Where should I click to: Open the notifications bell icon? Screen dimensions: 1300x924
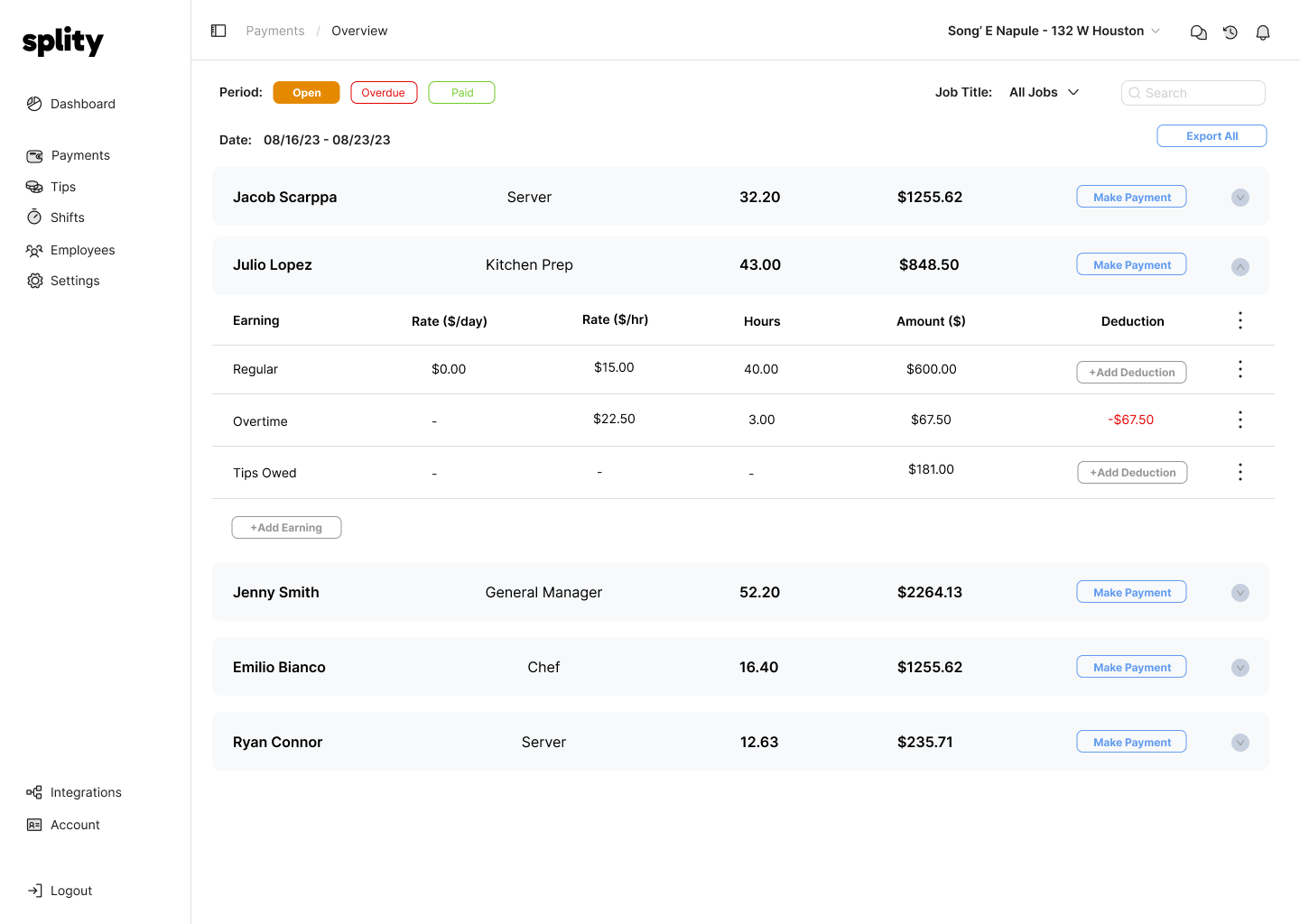[1263, 32]
